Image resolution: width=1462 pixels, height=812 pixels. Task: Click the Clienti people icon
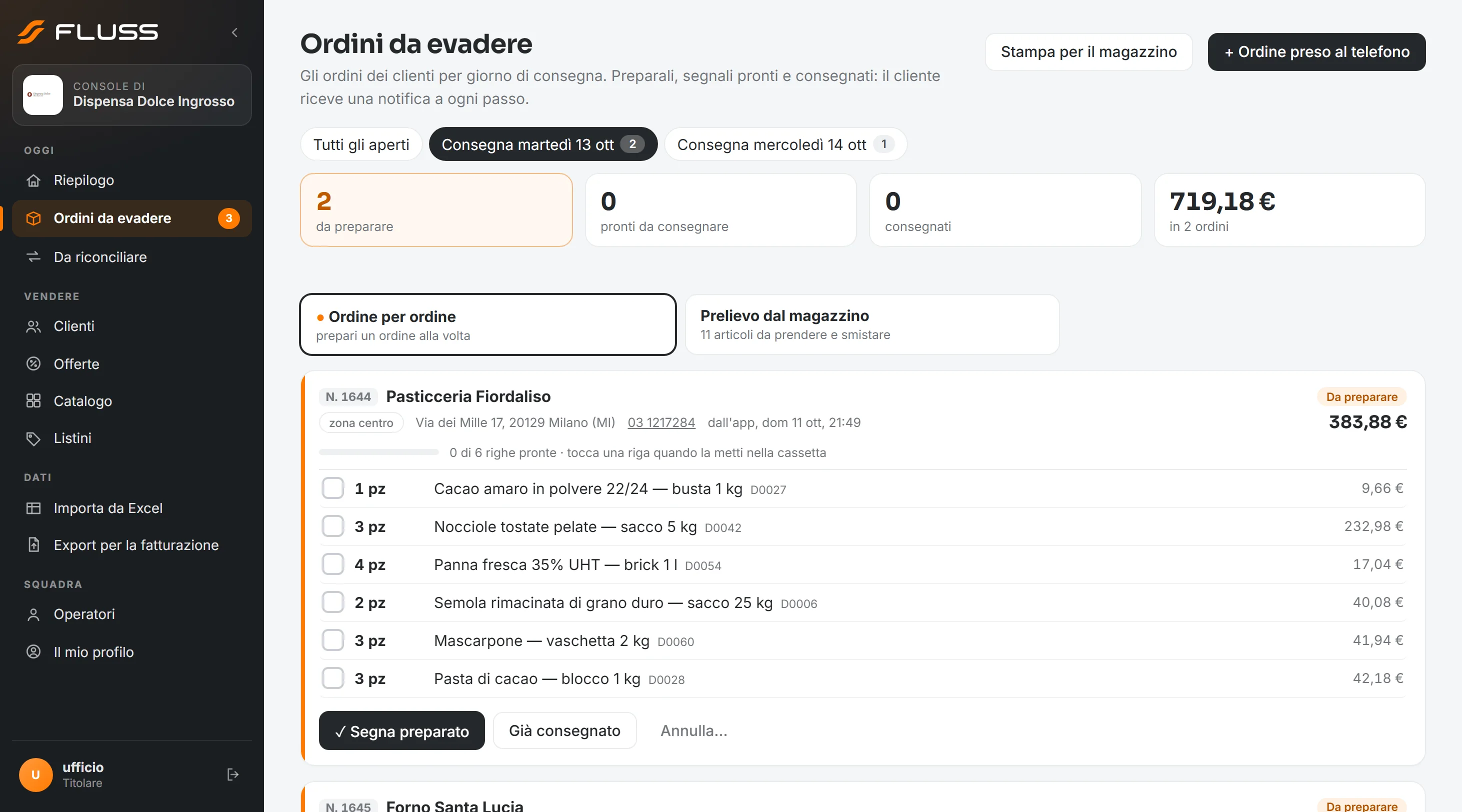click(x=33, y=326)
